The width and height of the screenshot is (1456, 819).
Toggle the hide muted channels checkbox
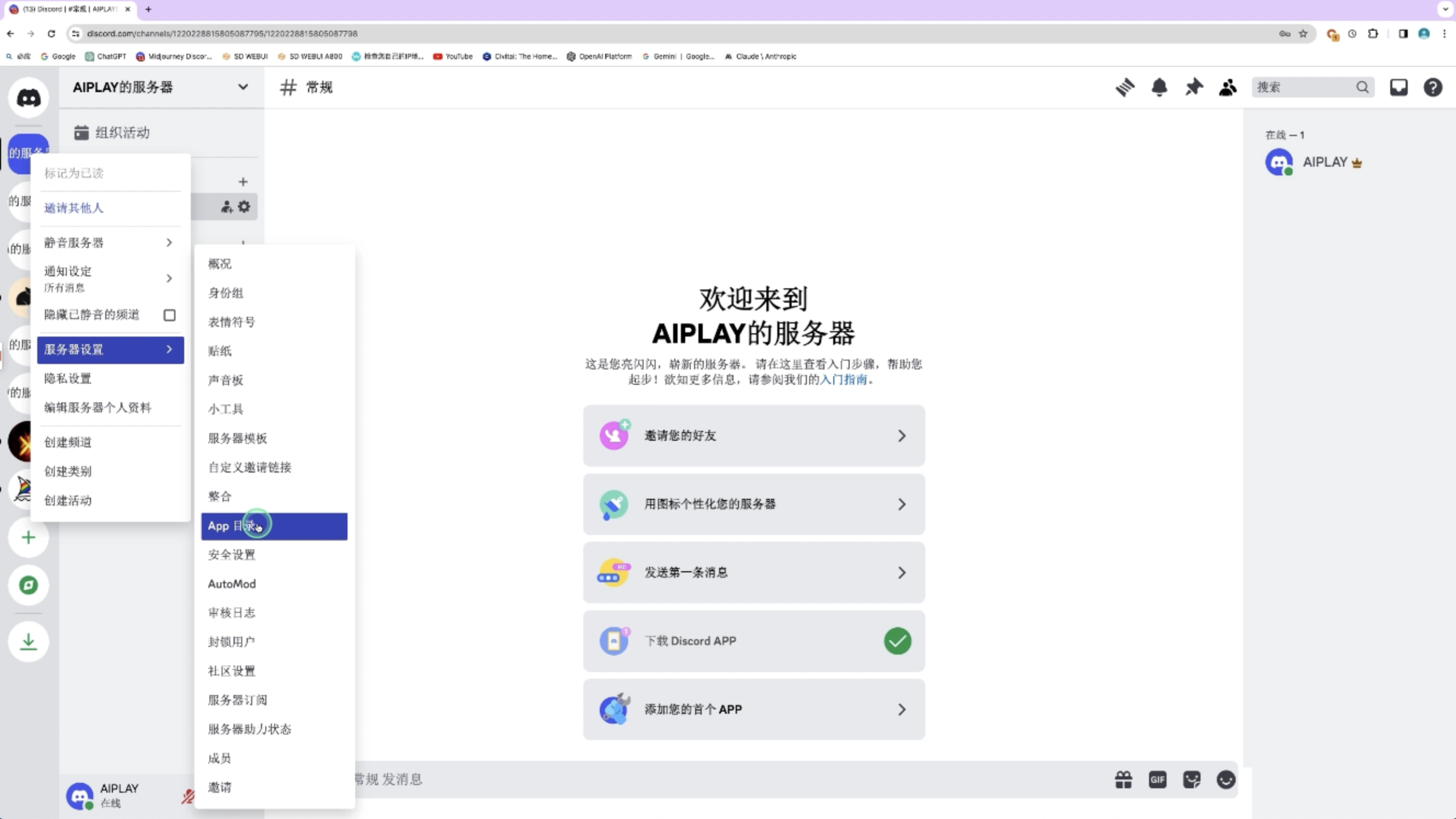point(169,315)
